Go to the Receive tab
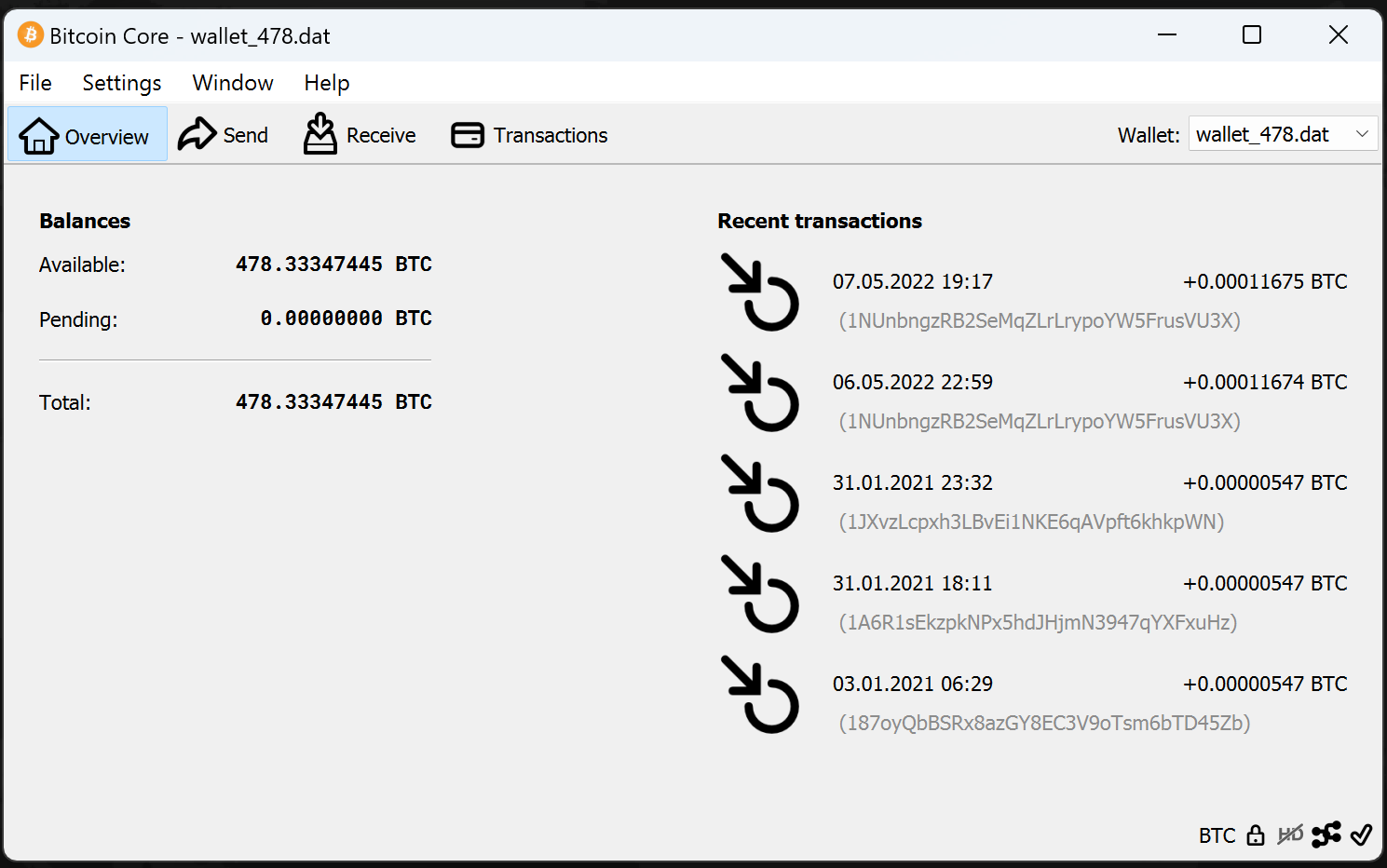Viewport: 1387px width, 868px height. coord(360,135)
